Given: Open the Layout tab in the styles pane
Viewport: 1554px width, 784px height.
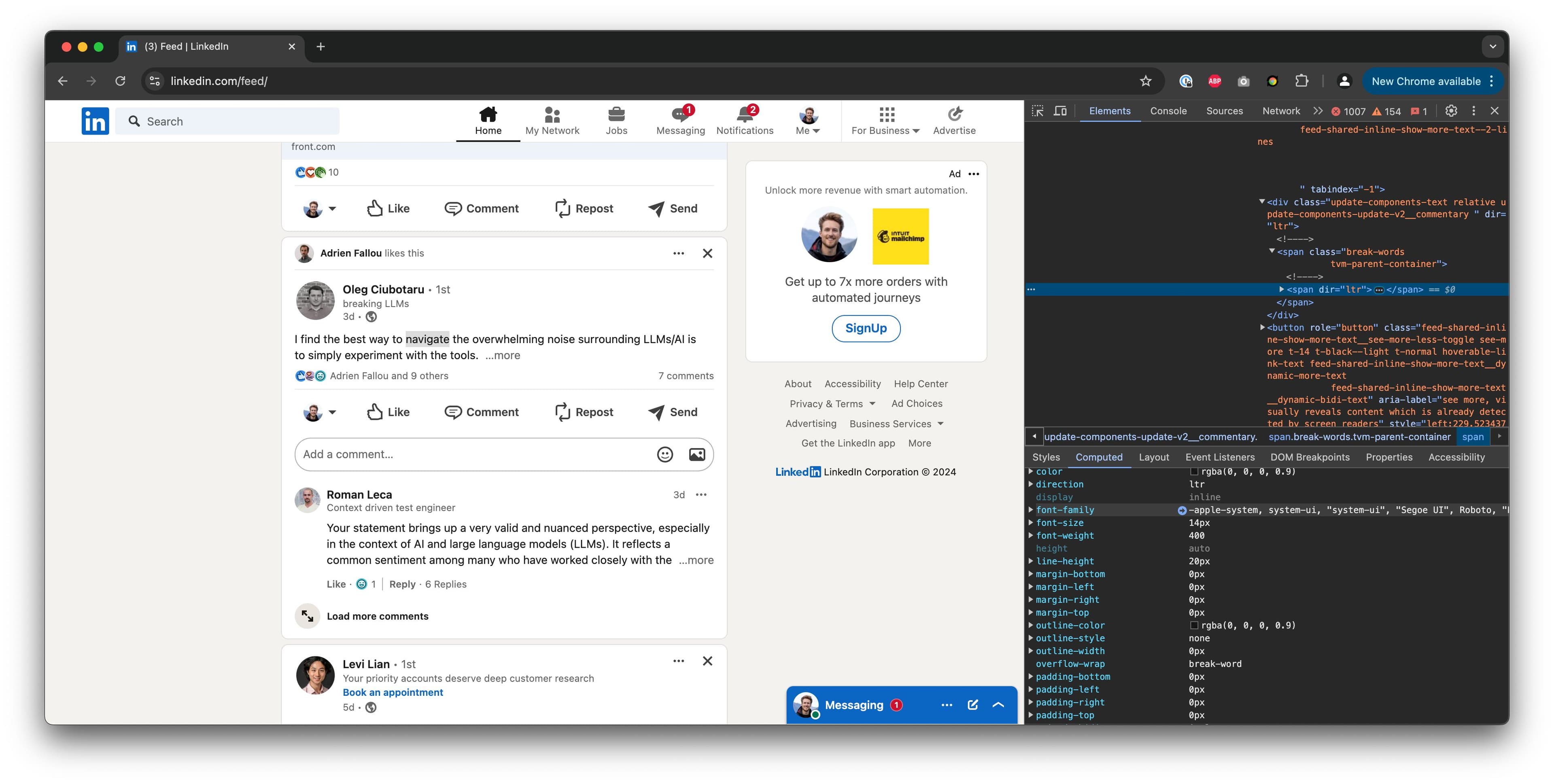Looking at the screenshot, I should tap(1153, 457).
